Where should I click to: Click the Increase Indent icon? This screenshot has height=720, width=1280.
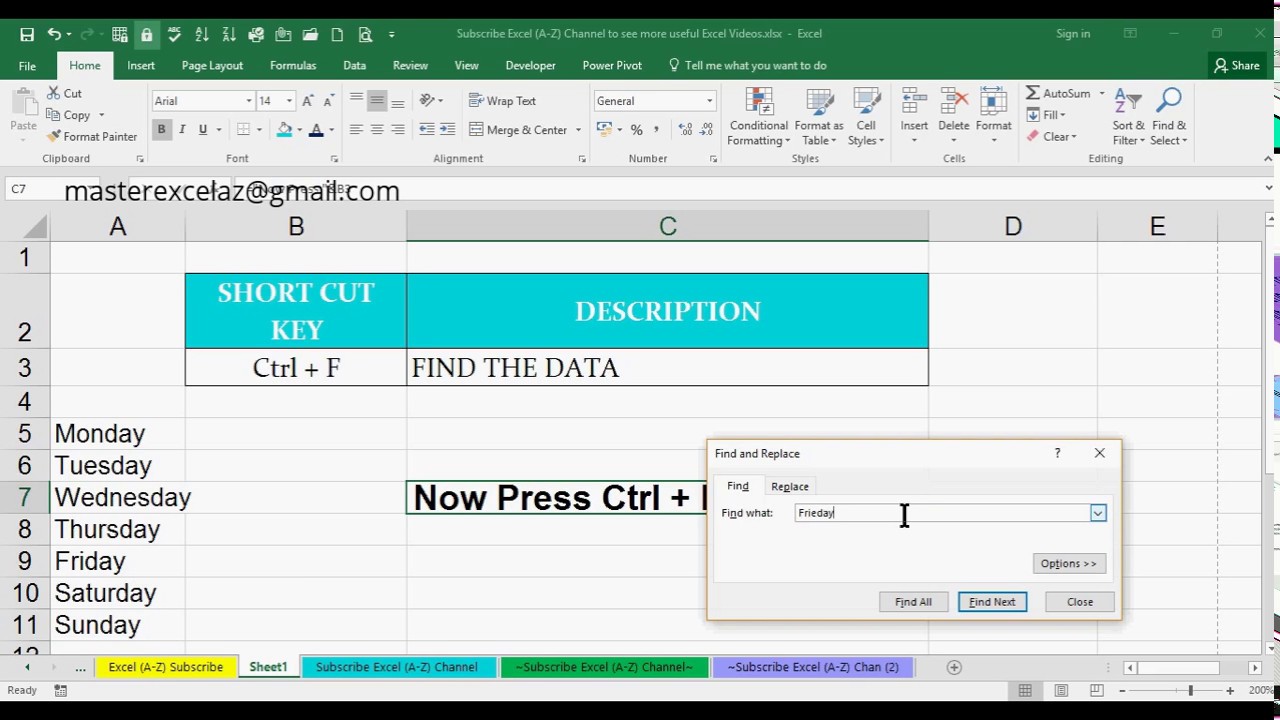click(447, 130)
